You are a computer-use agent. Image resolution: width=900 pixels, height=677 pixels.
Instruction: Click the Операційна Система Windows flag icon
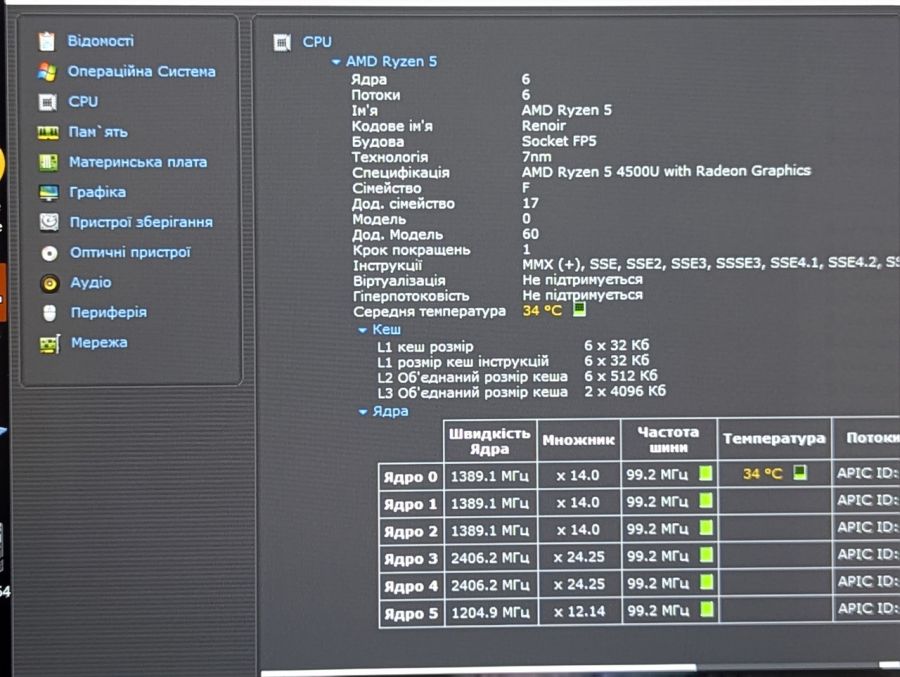click(47, 72)
